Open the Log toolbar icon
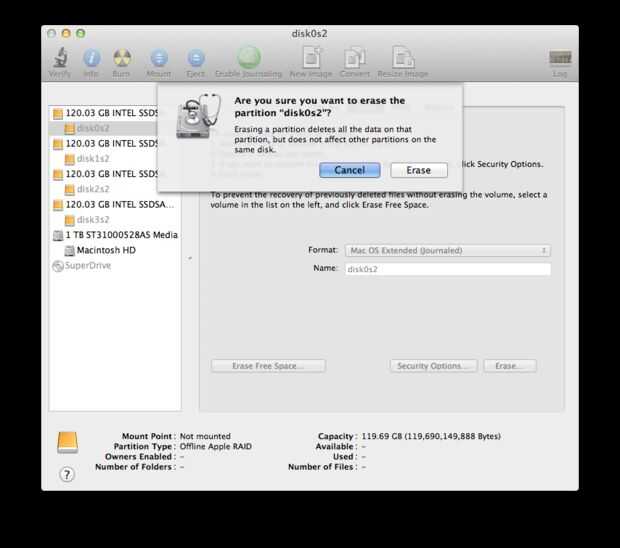This screenshot has width=620, height=548. click(560, 58)
